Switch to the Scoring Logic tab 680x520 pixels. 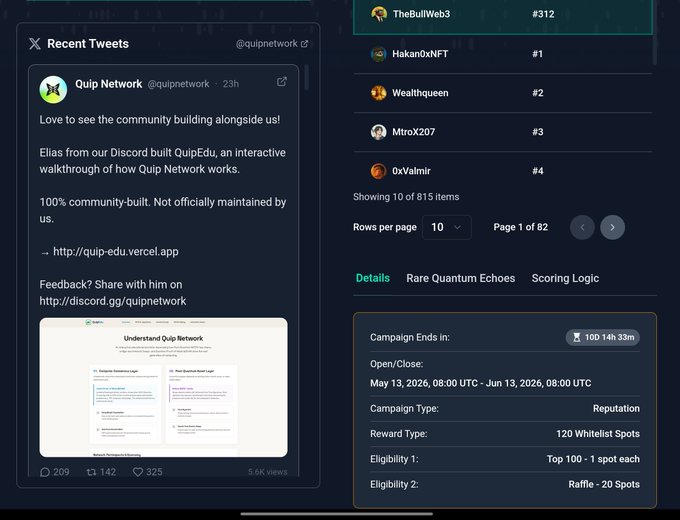pos(565,278)
